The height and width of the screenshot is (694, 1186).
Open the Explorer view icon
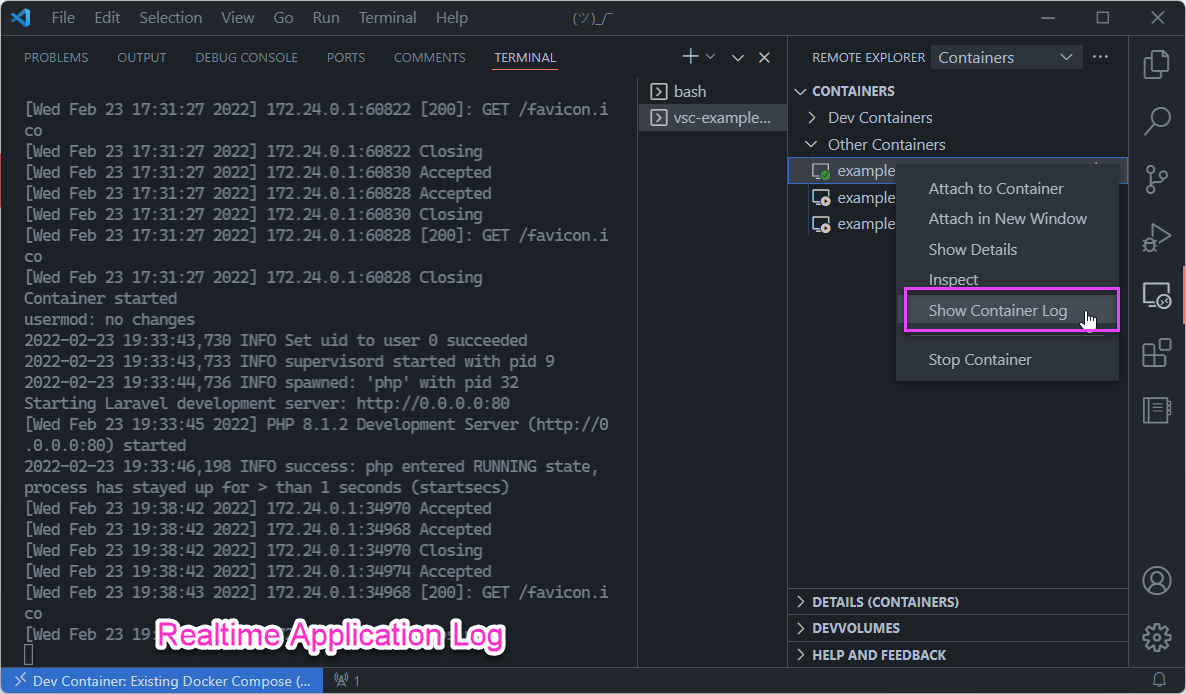[x=1156, y=63]
